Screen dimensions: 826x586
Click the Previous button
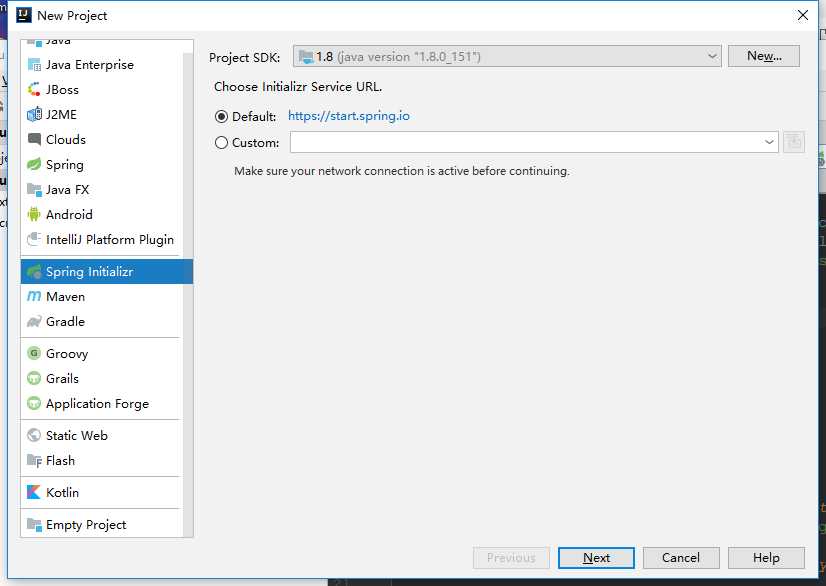(x=511, y=558)
